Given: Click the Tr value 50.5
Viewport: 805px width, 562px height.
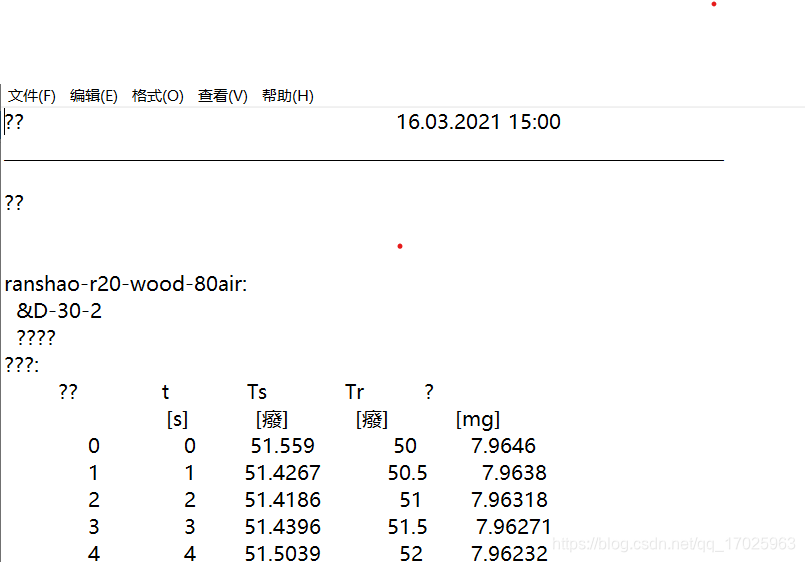Looking at the screenshot, I should coord(407,473).
